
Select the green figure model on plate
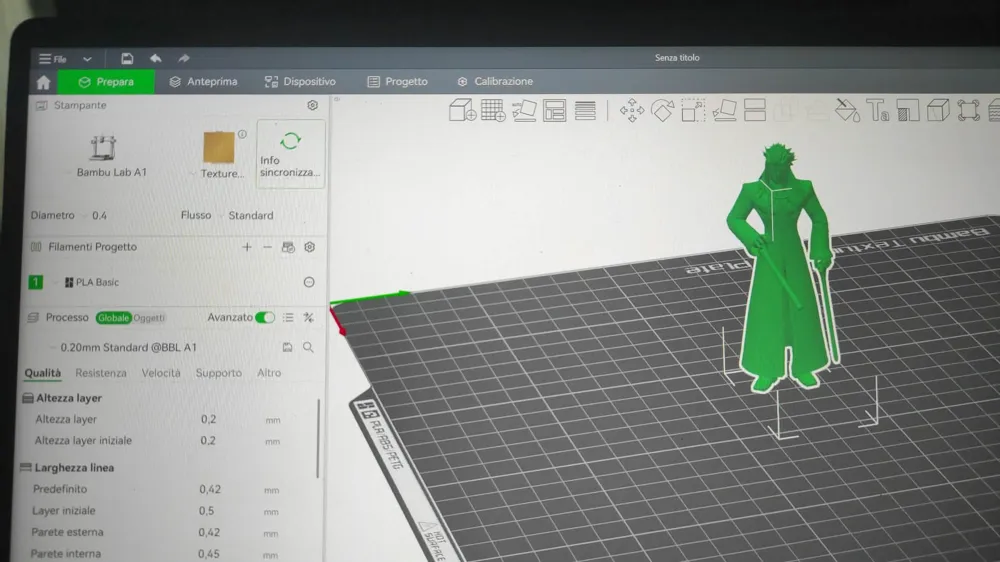pyautogui.click(x=781, y=268)
